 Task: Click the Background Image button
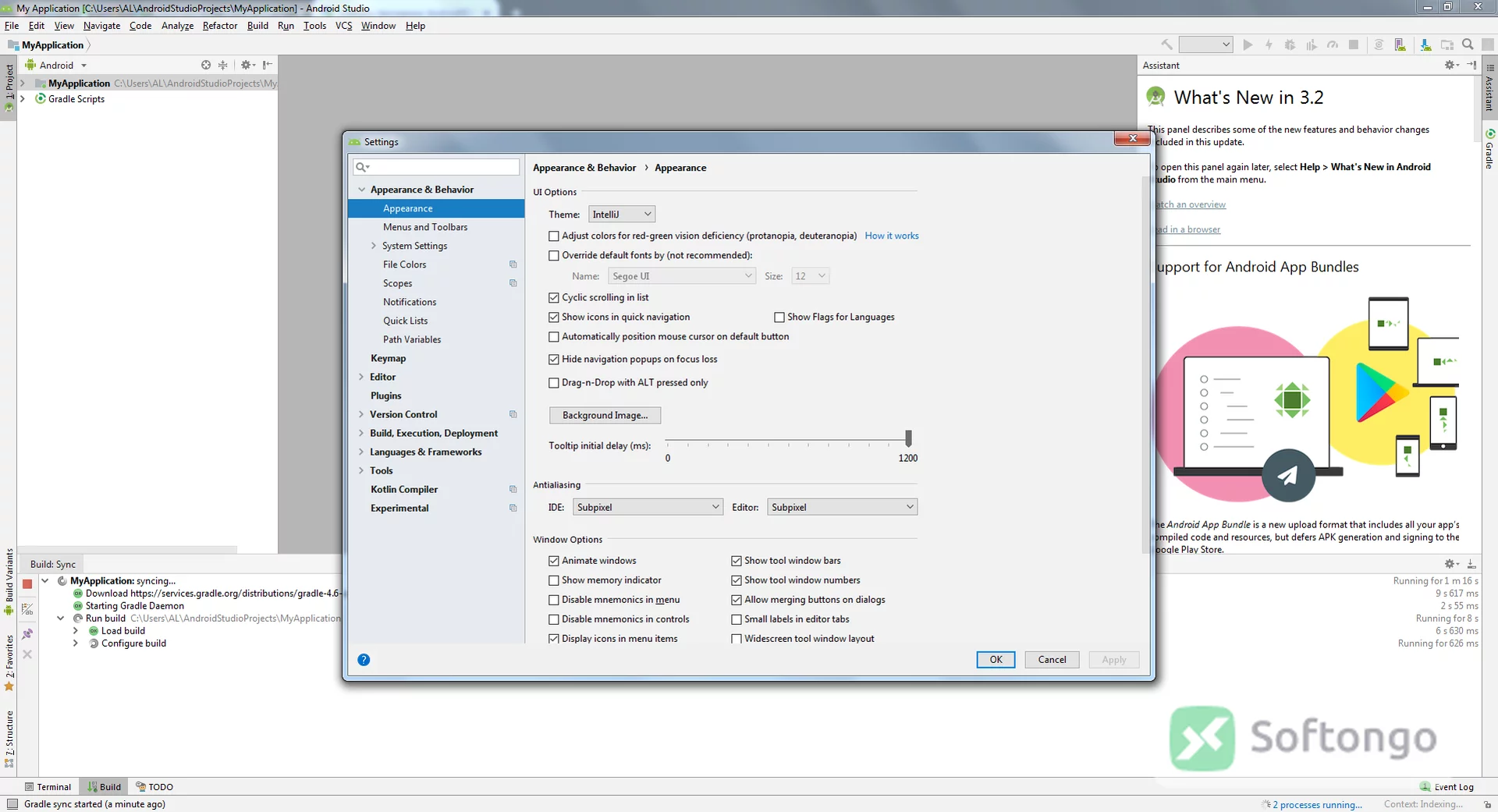(x=605, y=415)
